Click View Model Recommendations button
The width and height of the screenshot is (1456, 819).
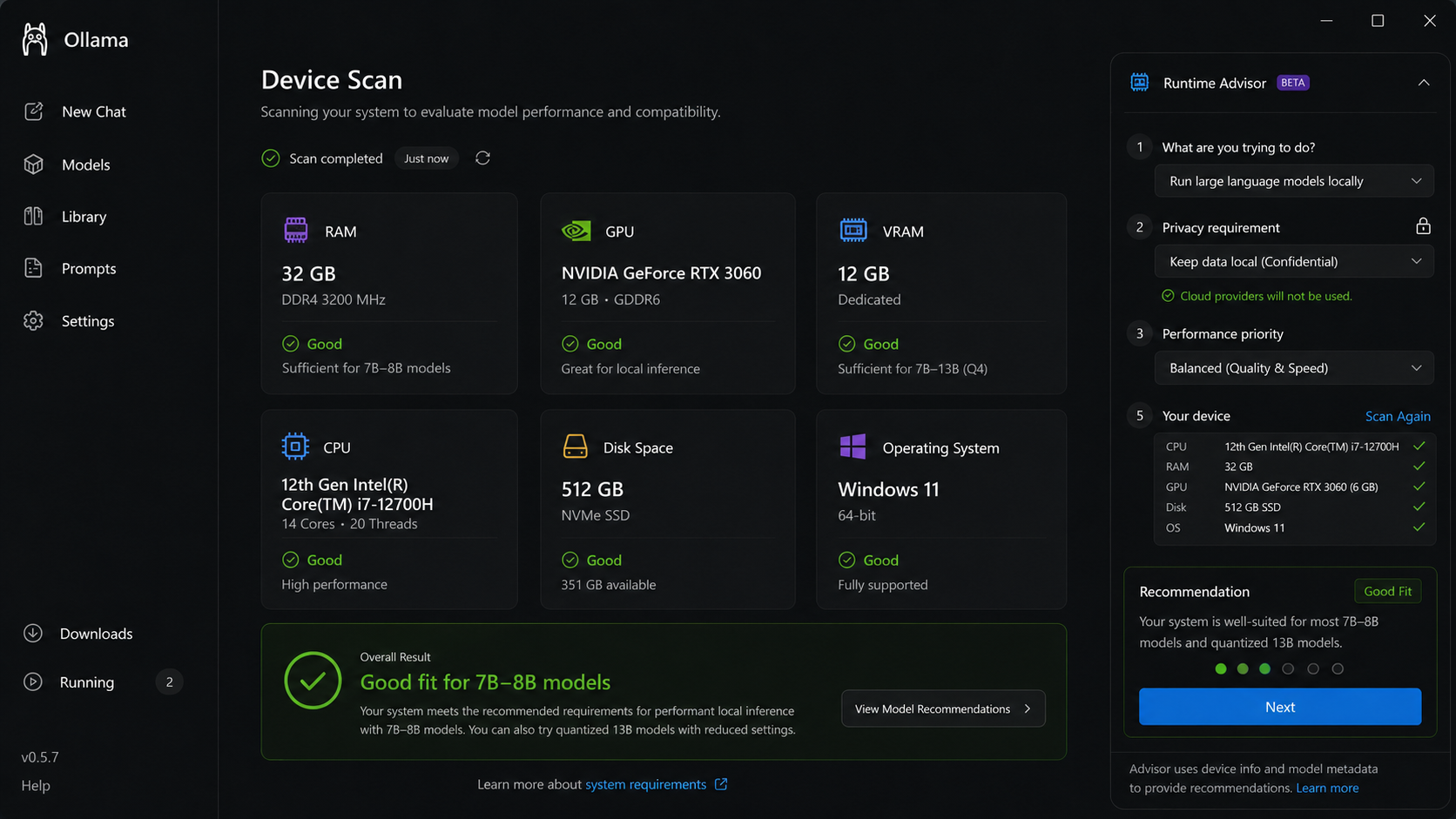tap(943, 708)
